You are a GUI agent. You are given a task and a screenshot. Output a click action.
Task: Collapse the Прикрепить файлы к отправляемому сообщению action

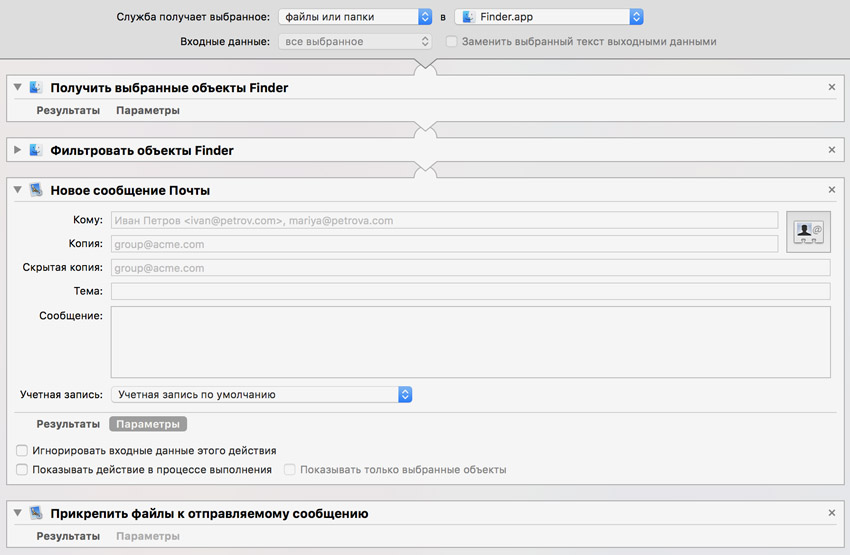tap(17, 513)
